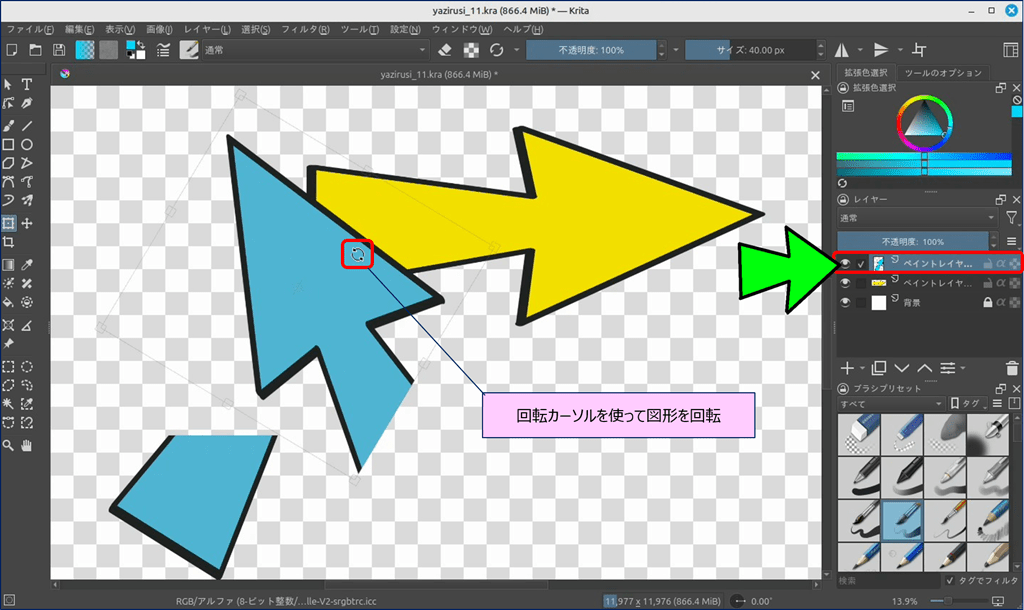Click the eraser mode icon in top toolbar
Viewport: 1024px width, 610px height.
point(446,50)
